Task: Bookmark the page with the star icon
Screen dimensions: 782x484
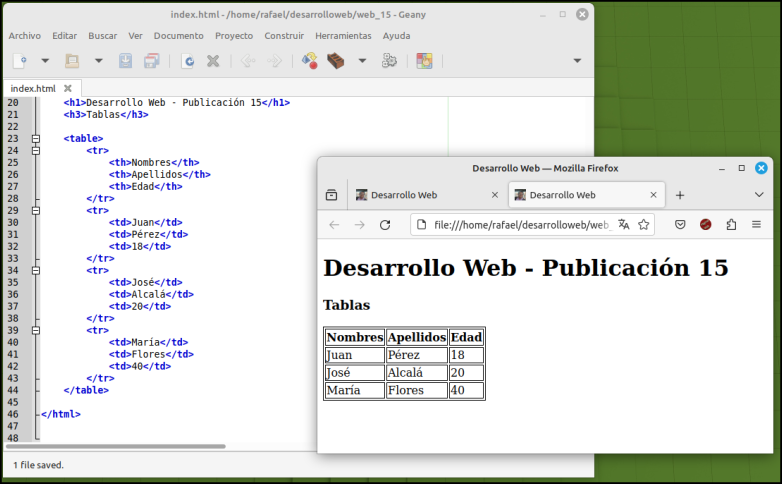Action: pyautogui.click(x=644, y=225)
